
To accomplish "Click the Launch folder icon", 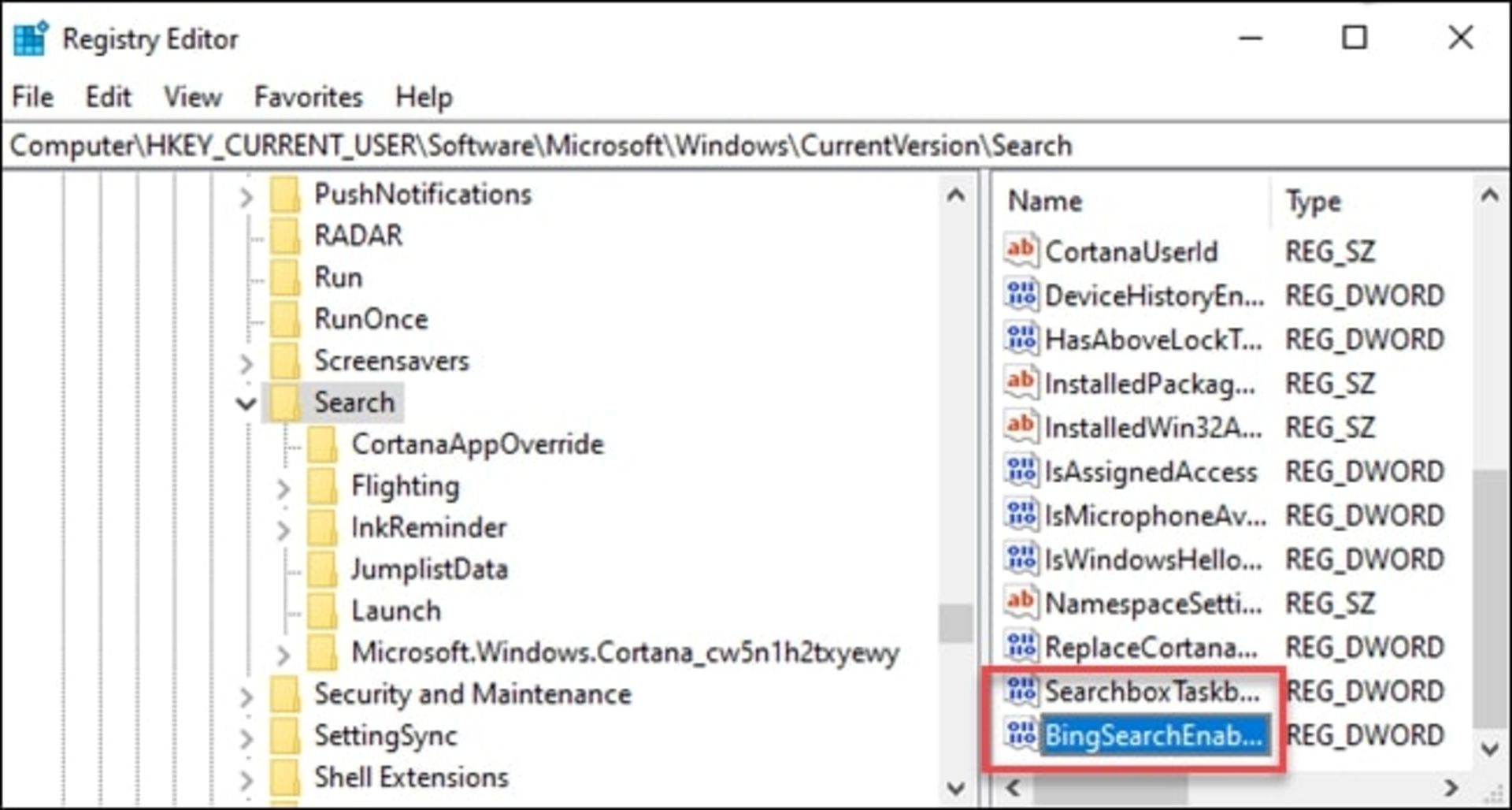I will tap(322, 611).
